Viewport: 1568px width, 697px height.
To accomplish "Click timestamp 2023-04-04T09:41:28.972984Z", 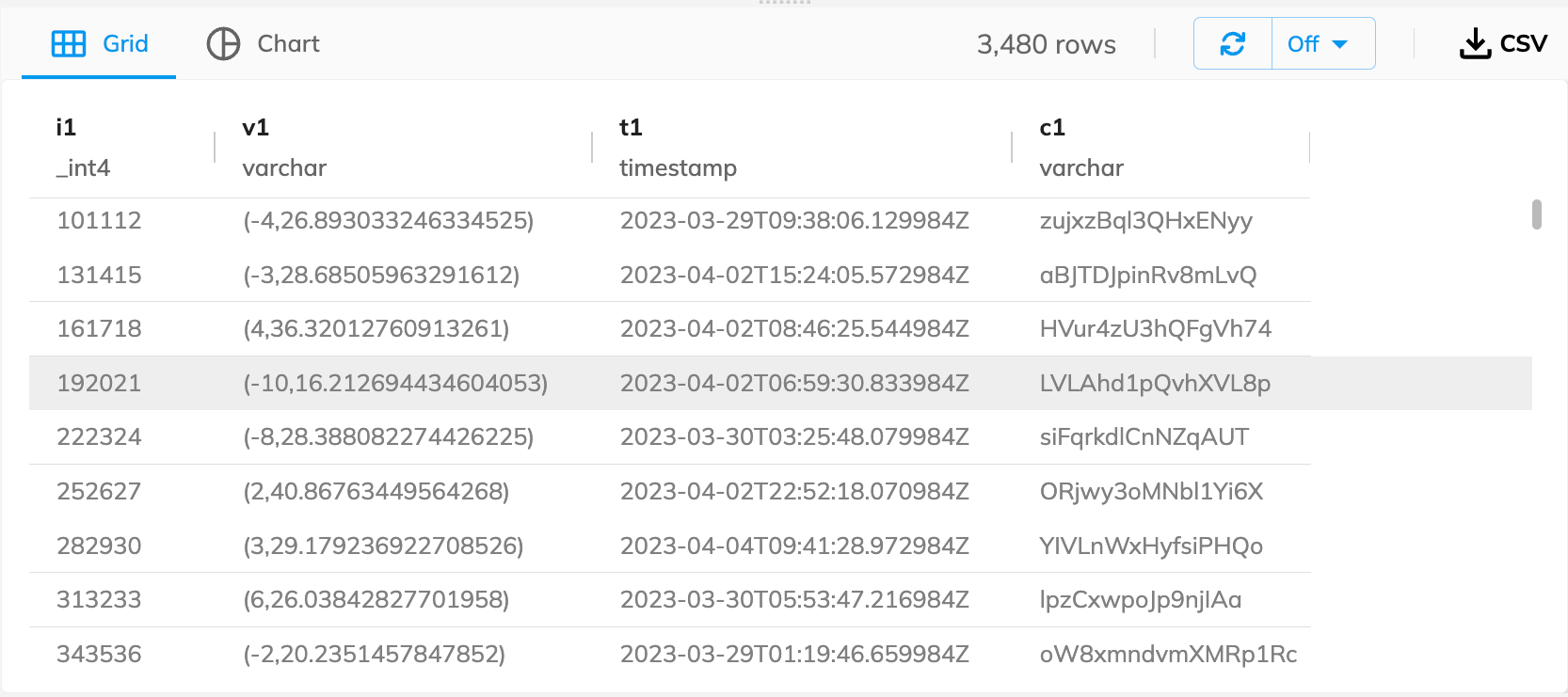I will click(794, 547).
